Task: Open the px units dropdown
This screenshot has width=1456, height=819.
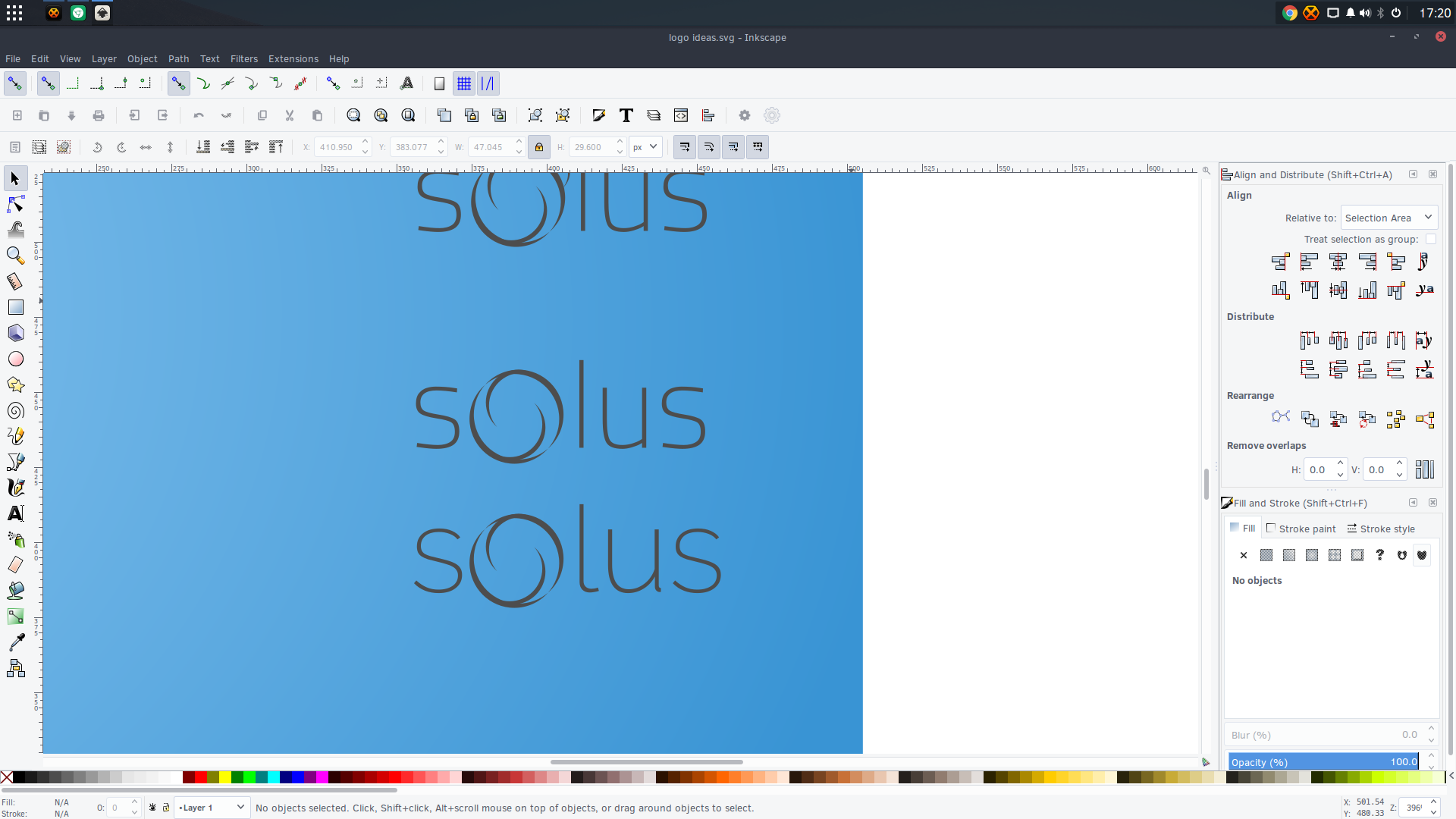Action: (645, 147)
